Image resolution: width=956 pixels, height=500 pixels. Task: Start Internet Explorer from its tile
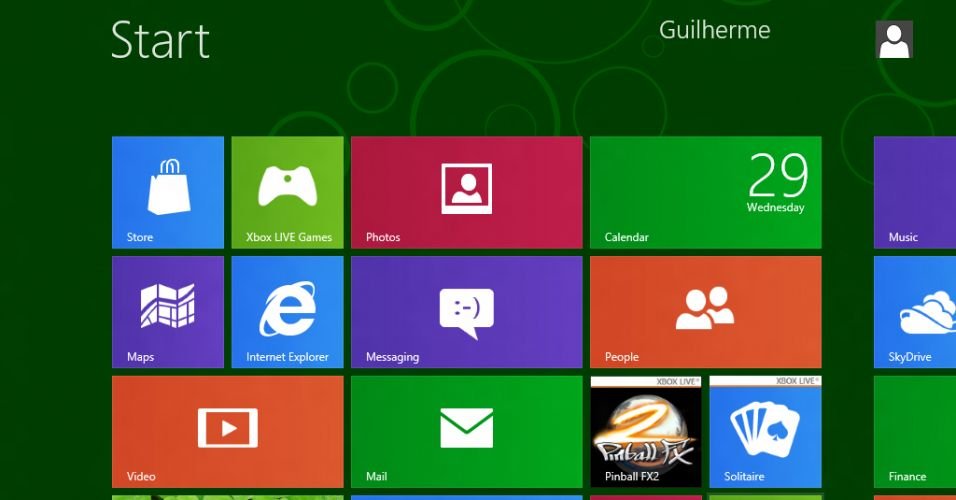coord(287,311)
